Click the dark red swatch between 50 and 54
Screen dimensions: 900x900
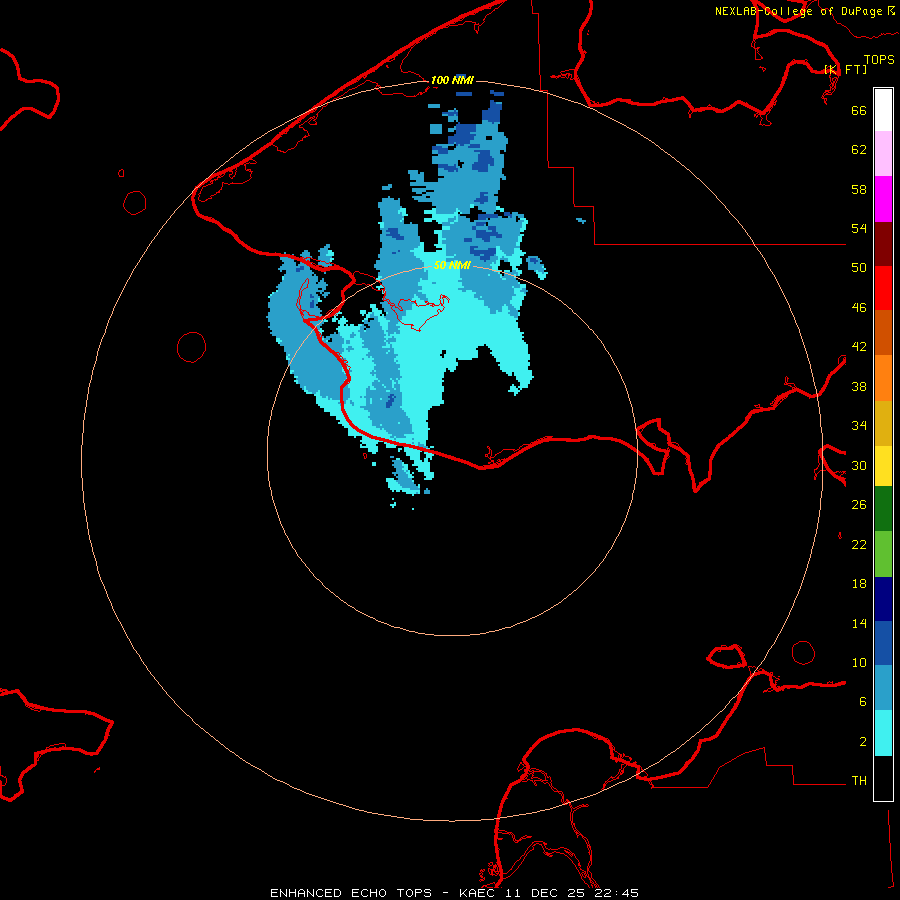coord(883,244)
